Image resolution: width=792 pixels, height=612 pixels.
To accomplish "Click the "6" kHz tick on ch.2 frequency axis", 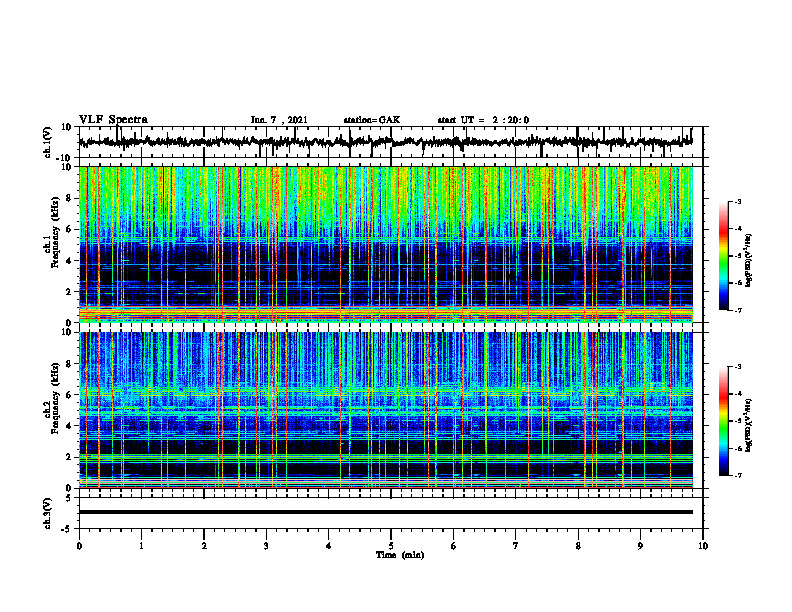I will coord(70,395).
